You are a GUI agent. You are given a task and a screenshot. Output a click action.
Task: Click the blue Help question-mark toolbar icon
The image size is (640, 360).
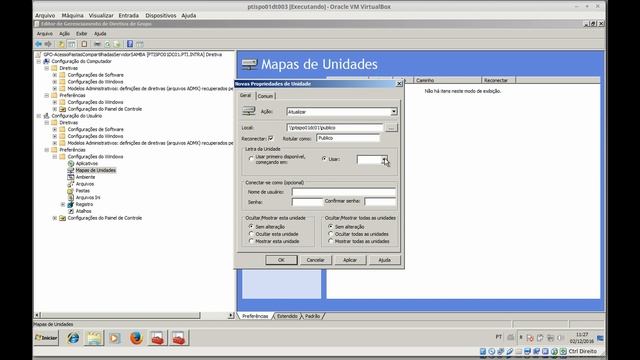point(130,44)
